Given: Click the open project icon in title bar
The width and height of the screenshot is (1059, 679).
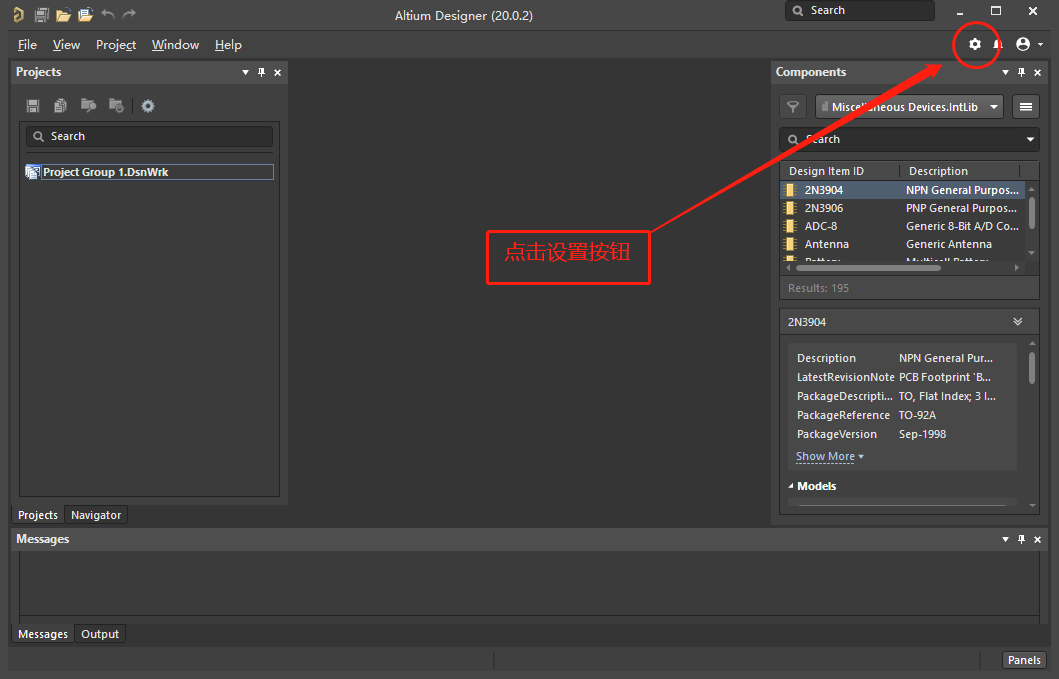Looking at the screenshot, I should (x=86, y=14).
